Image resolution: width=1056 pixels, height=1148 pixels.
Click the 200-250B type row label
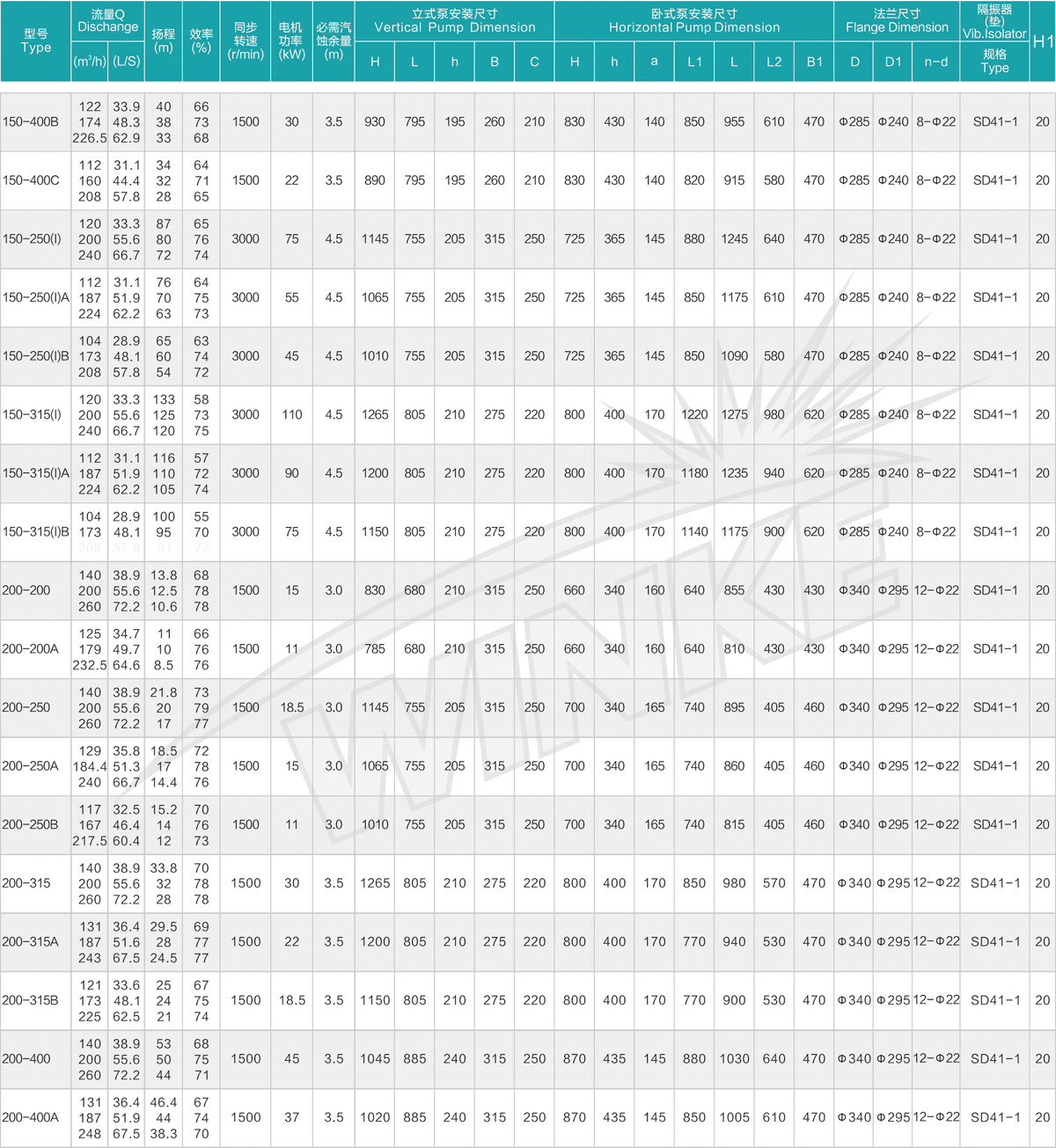(x=31, y=824)
